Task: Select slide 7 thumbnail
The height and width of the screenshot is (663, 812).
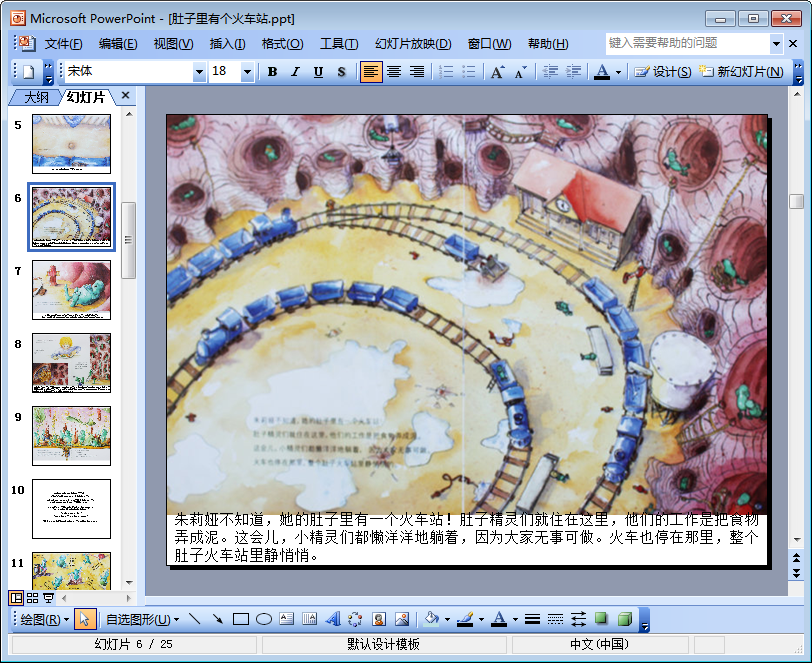Action: [x=71, y=290]
